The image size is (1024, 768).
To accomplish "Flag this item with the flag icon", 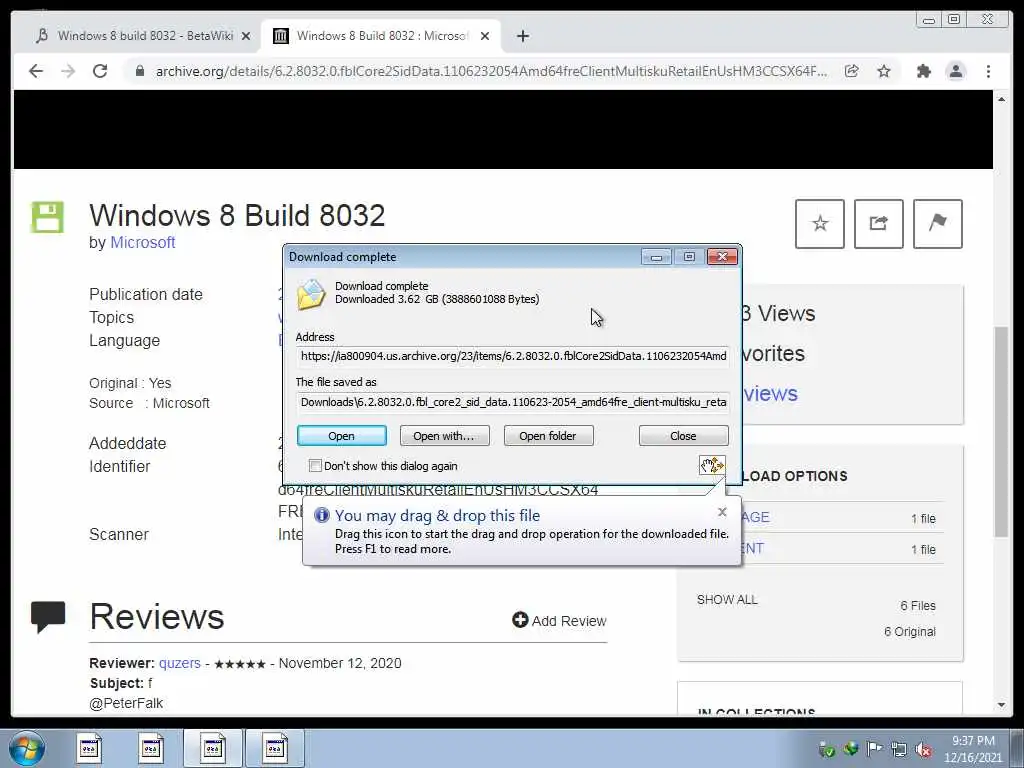I will (937, 224).
